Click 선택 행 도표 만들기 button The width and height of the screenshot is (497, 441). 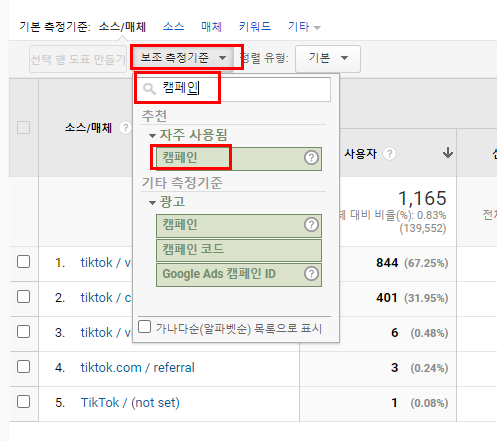78,59
